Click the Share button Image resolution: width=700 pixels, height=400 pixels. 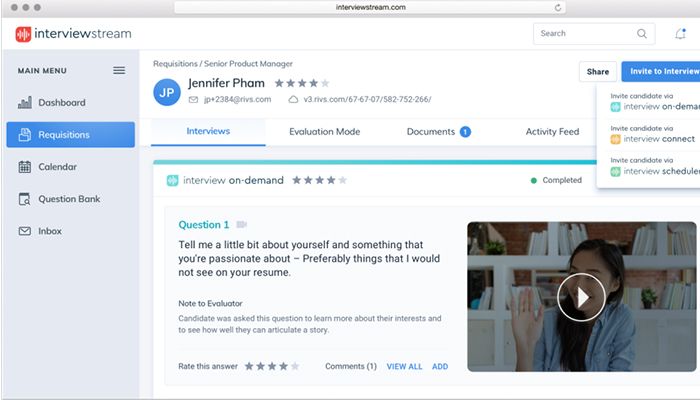[598, 71]
